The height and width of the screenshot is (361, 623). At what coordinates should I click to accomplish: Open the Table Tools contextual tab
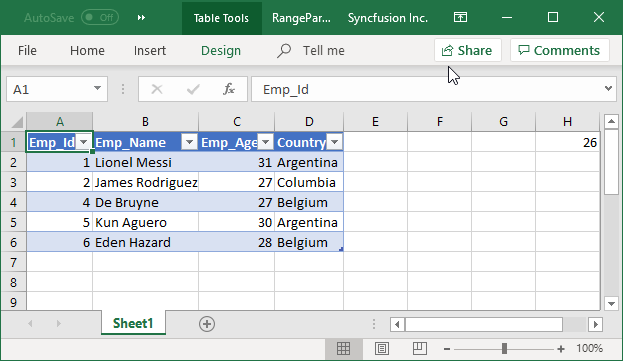click(x=221, y=18)
